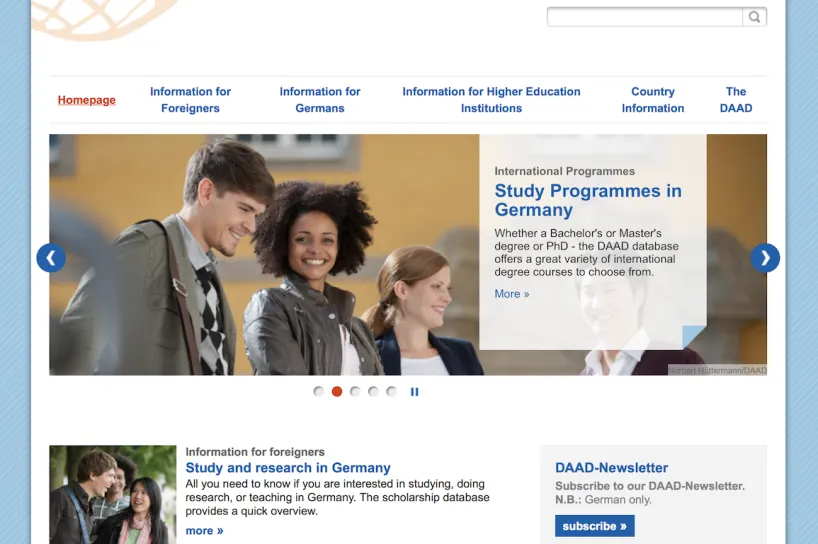
Task: Click the search magnifier icon
Action: pyautogui.click(x=754, y=17)
